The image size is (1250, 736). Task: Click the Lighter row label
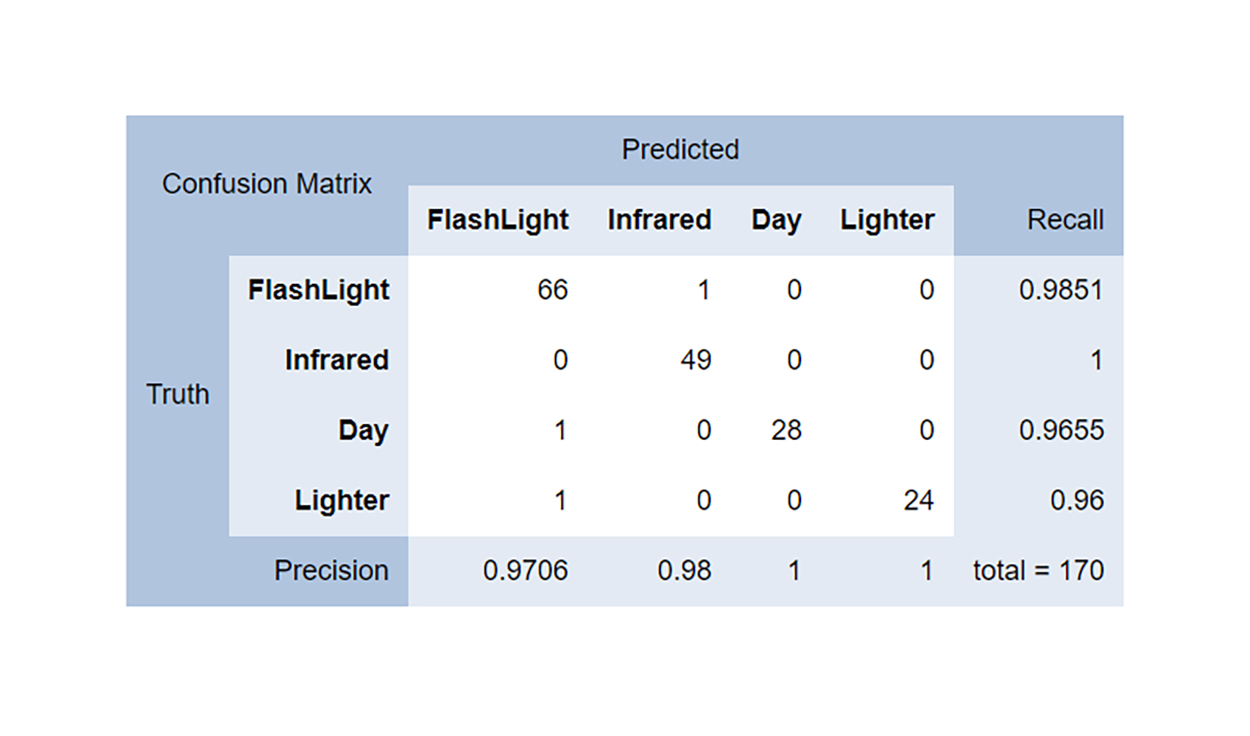click(342, 500)
